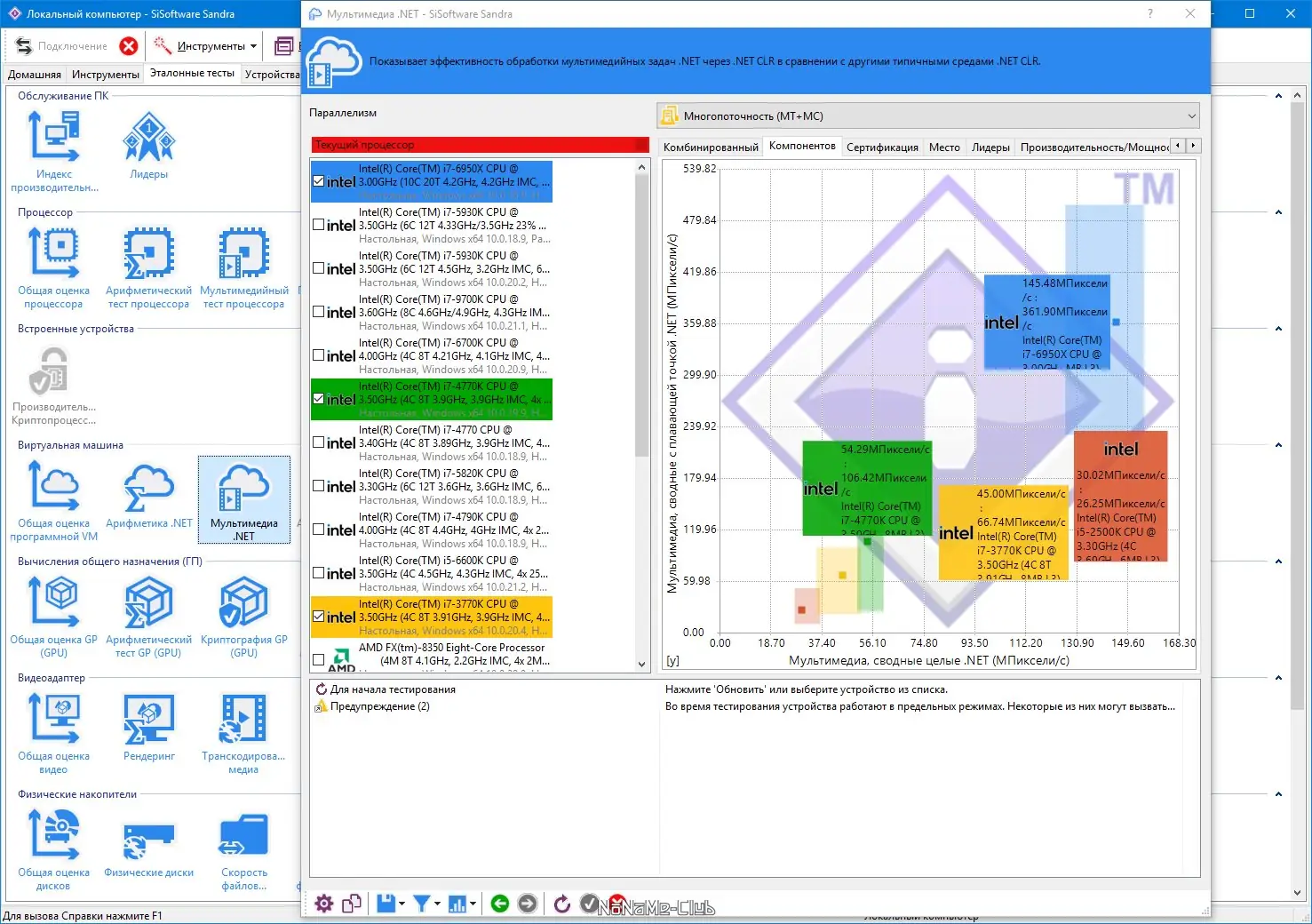Collapse the Видеоадаптер section

pyautogui.click(x=1278, y=678)
